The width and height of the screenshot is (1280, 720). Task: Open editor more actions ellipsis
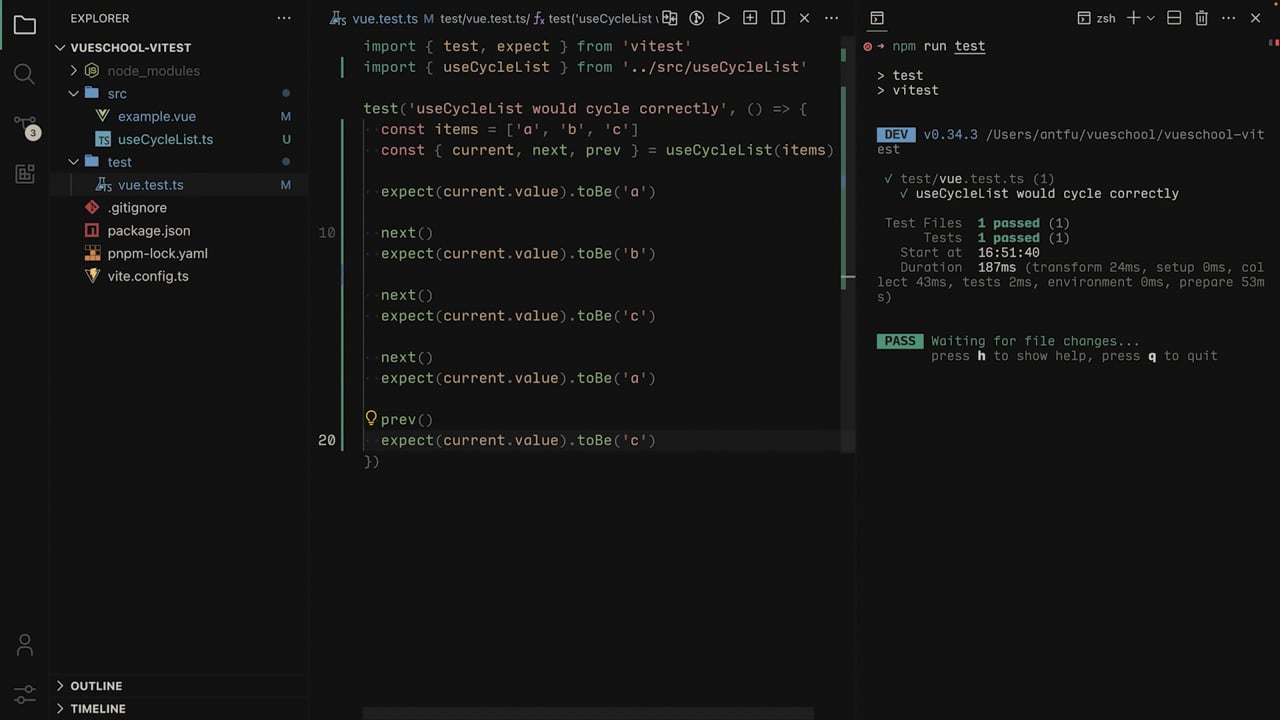point(831,18)
